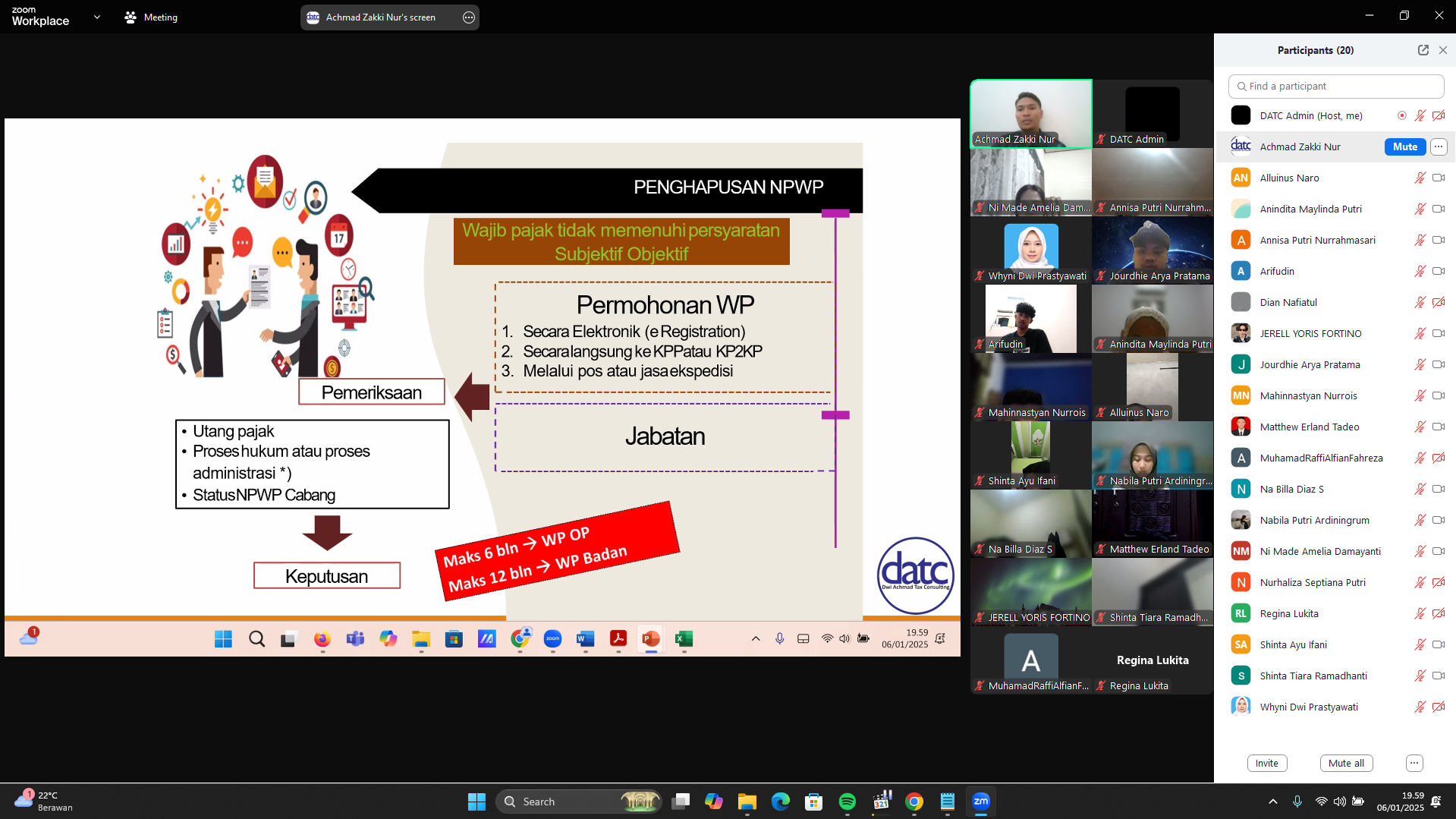Screen dimensions: 1456x819
Task: Mute Achmad Zakki Nur
Action: tap(1404, 147)
